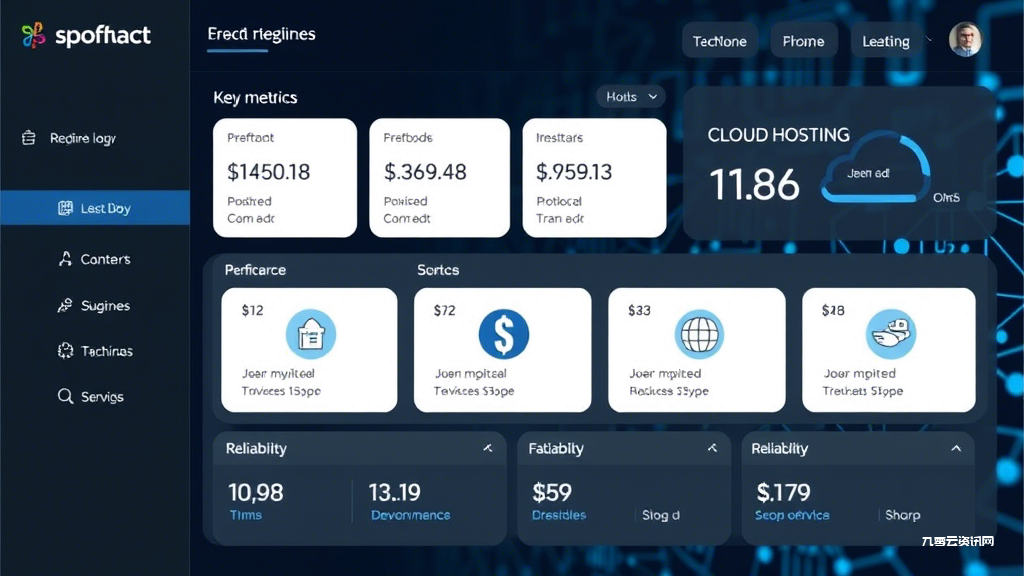1024x576 pixels.
Task: Open the Hotls dropdown
Action: (x=631, y=97)
